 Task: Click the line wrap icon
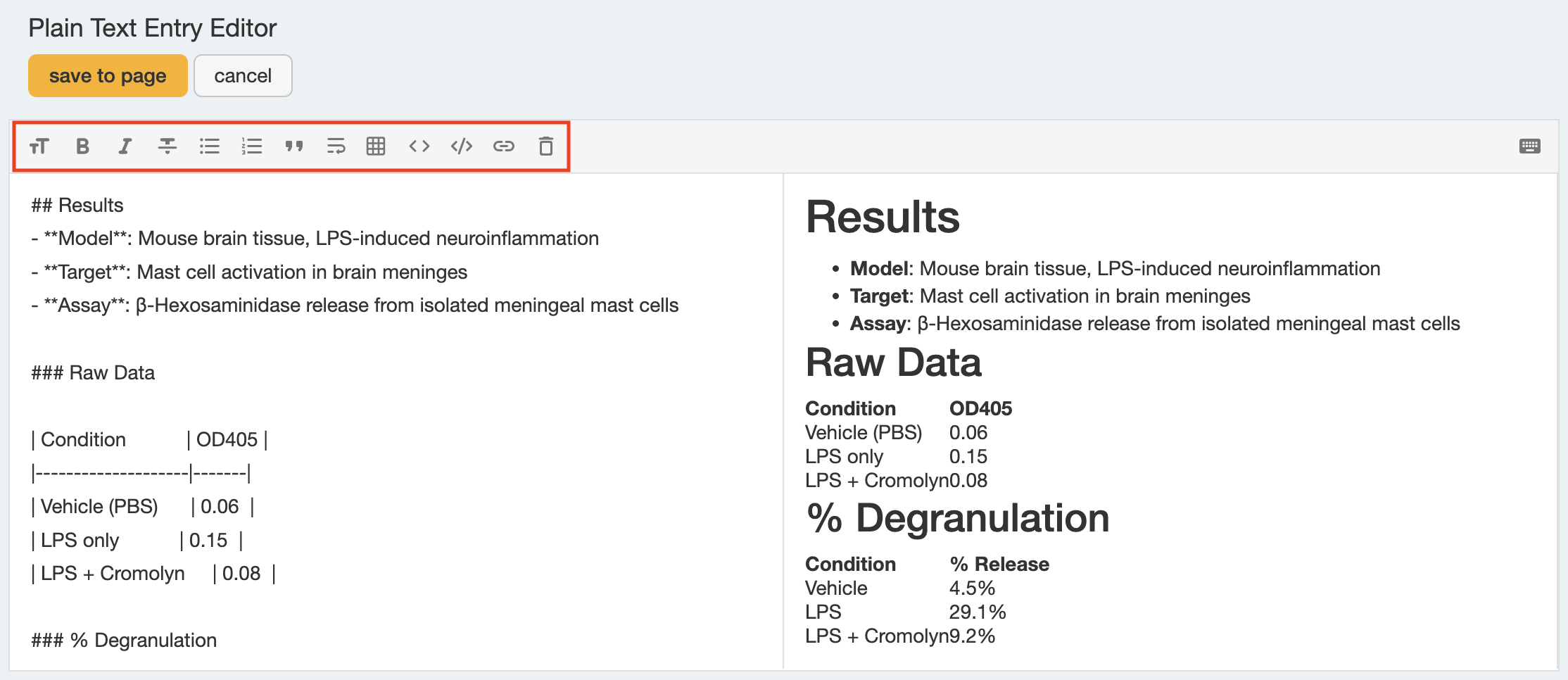click(336, 146)
